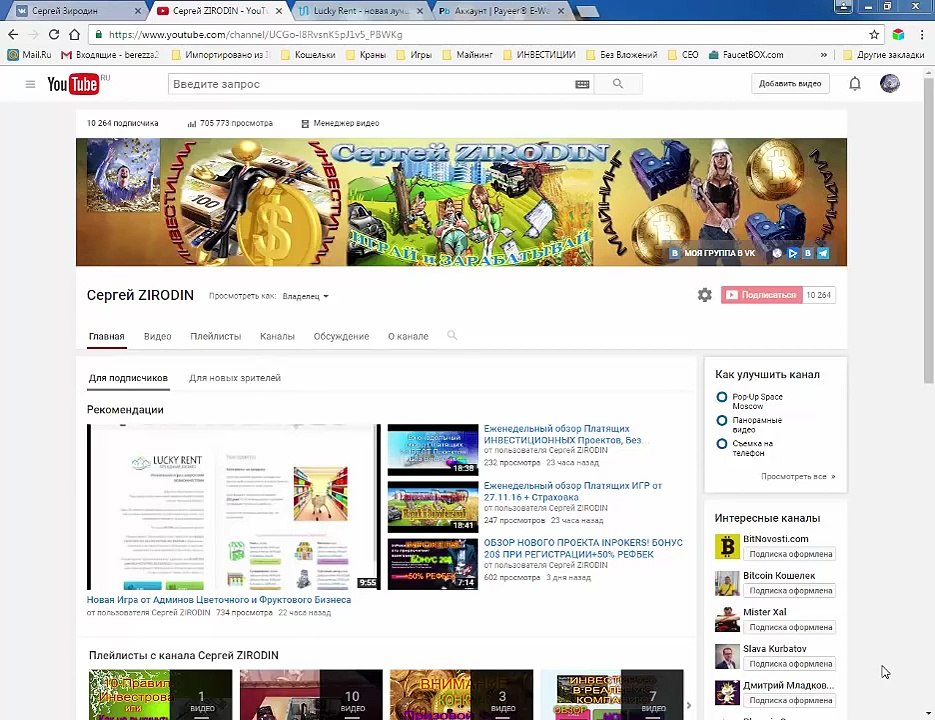Open the BitNovosti.com channel avatar
The height and width of the screenshot is (720, 935).
point(727,546)
